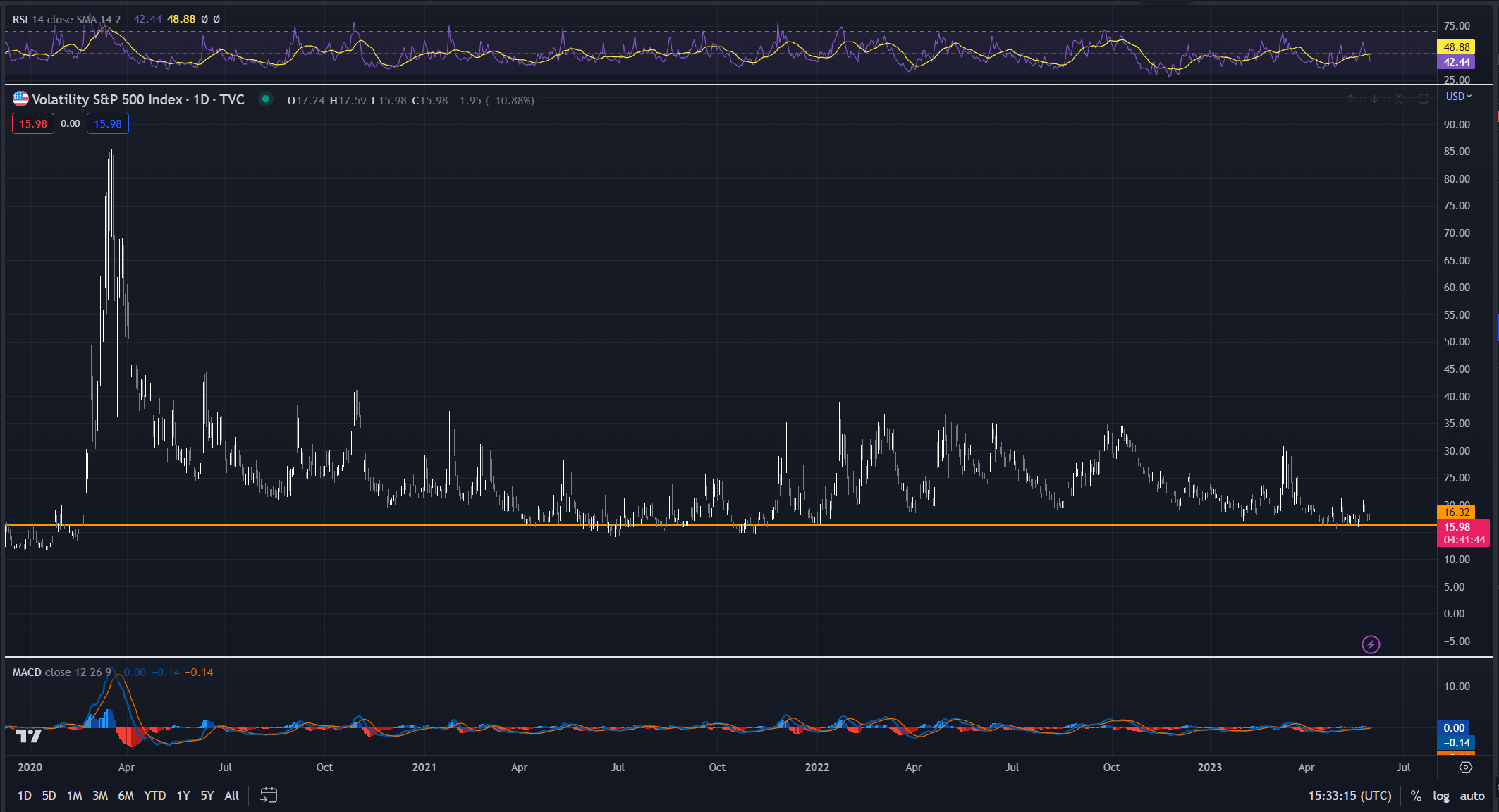Image resolution: width=1499 pixels, height=812 pixels.
Task: Toggle auto scale mode
Action: pos(1472,796)
